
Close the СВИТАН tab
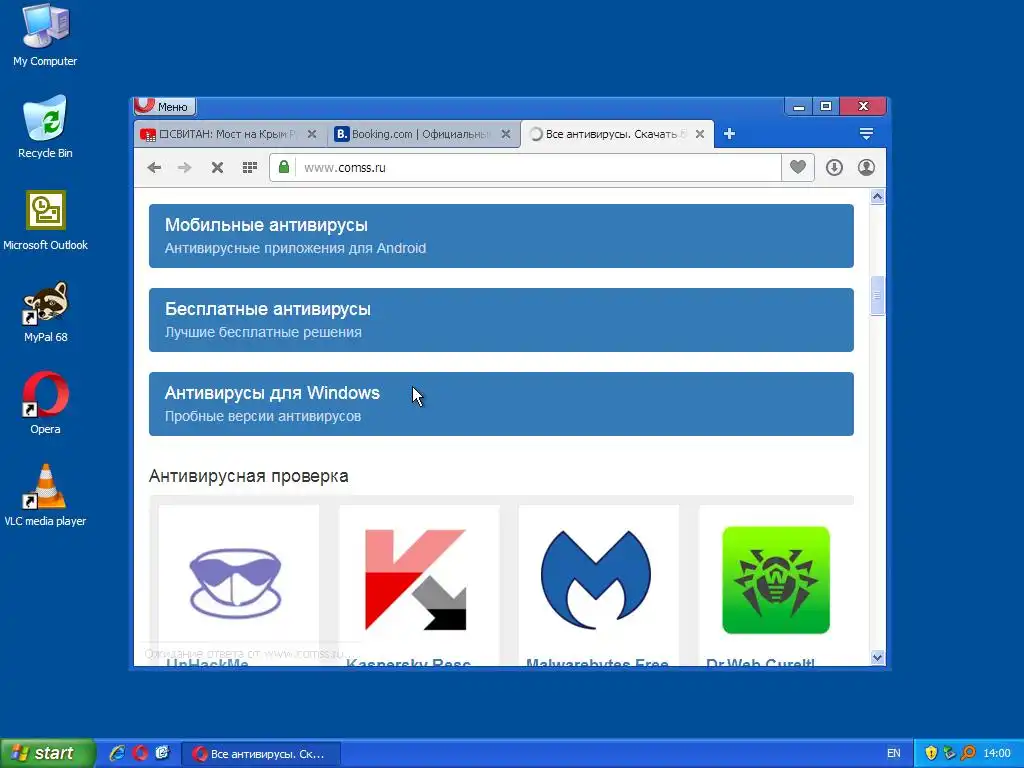(312, 134)
